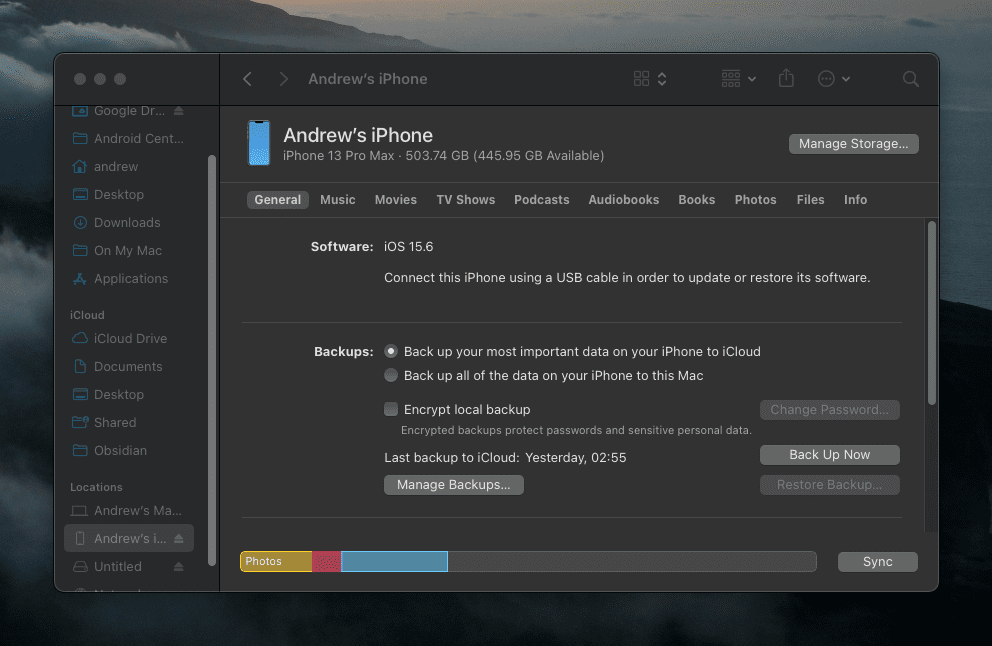Go forward with the right chevron arrow
The image size is (992, 646).
[283, 79]
